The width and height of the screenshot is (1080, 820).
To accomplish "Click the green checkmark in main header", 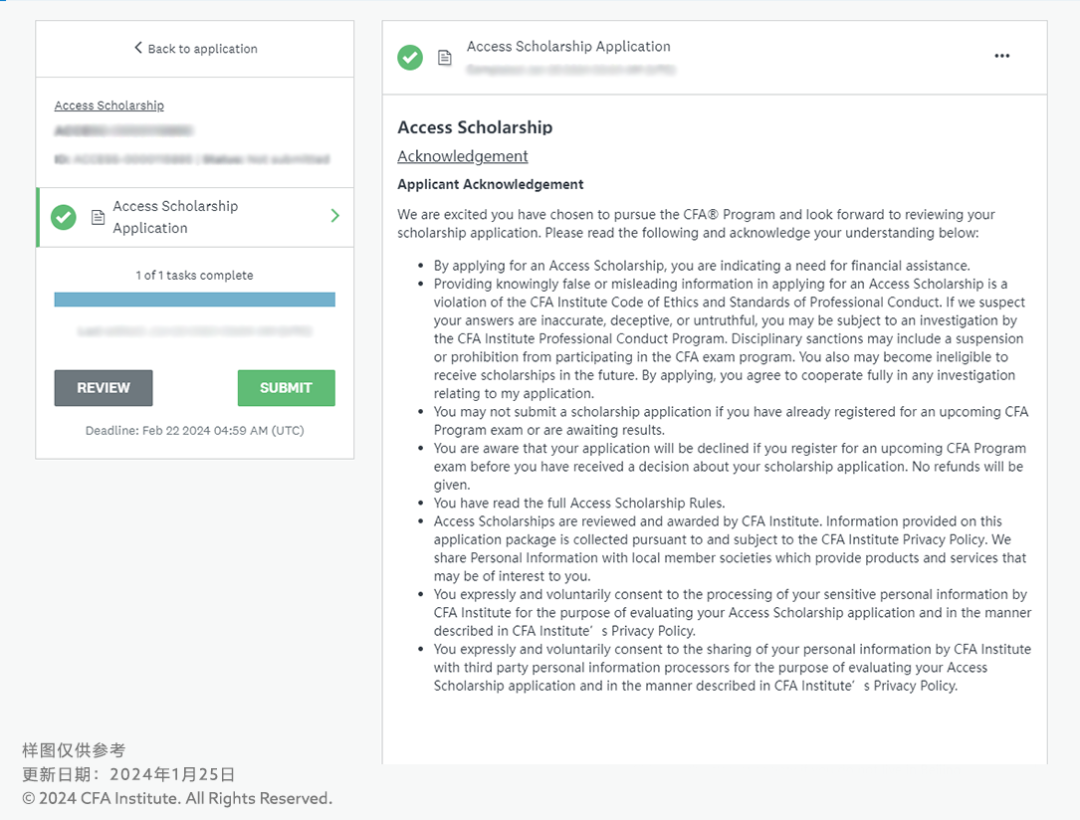I will point(410,57).
